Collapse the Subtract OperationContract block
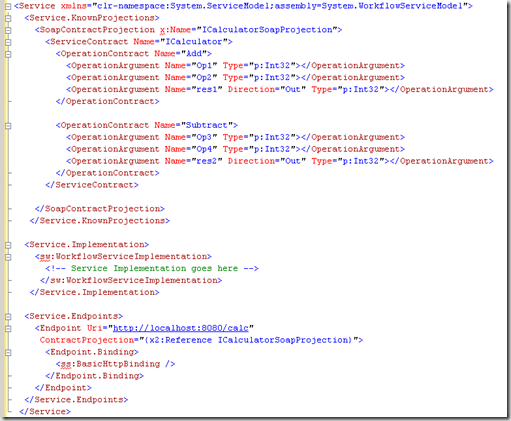Viewport: 511px width, 421px height. click(8, 126)
